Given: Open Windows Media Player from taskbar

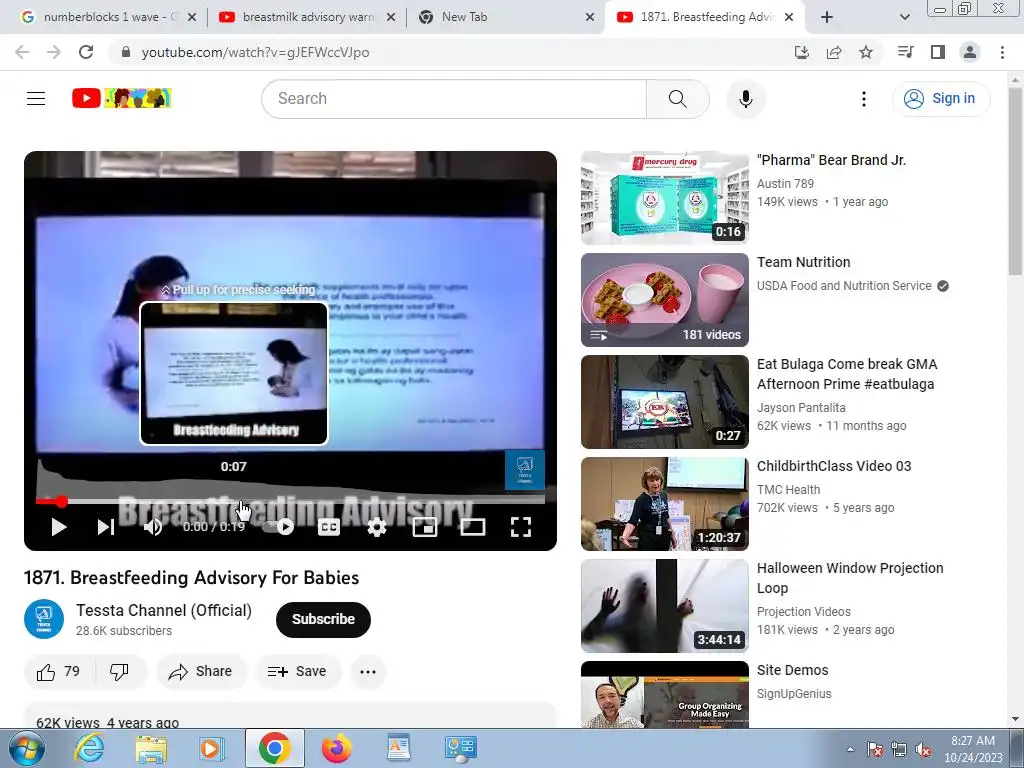Looking at the screenshot, I should pos(212,749).
